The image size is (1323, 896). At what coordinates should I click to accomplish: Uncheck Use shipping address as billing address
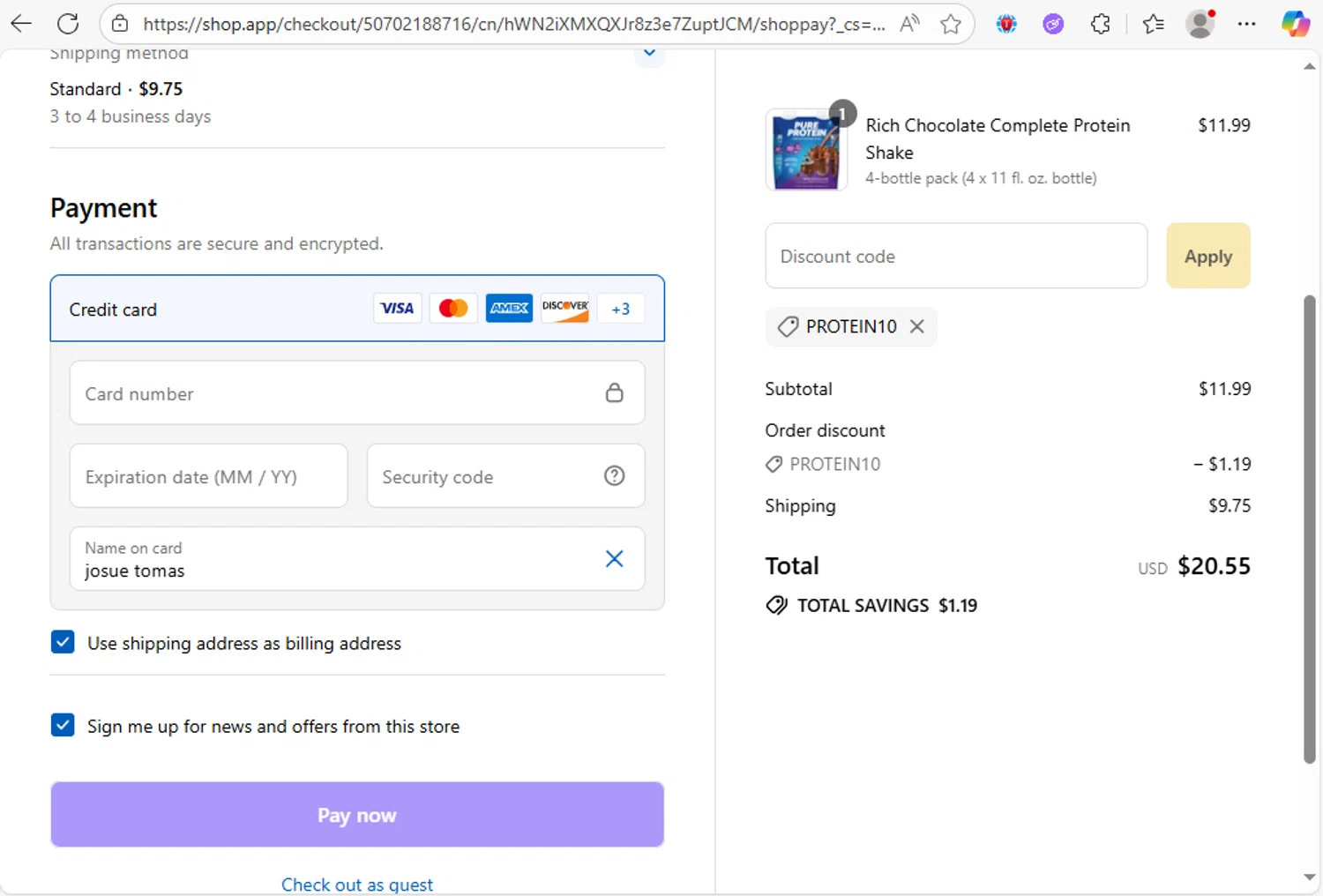coord(63,642)
